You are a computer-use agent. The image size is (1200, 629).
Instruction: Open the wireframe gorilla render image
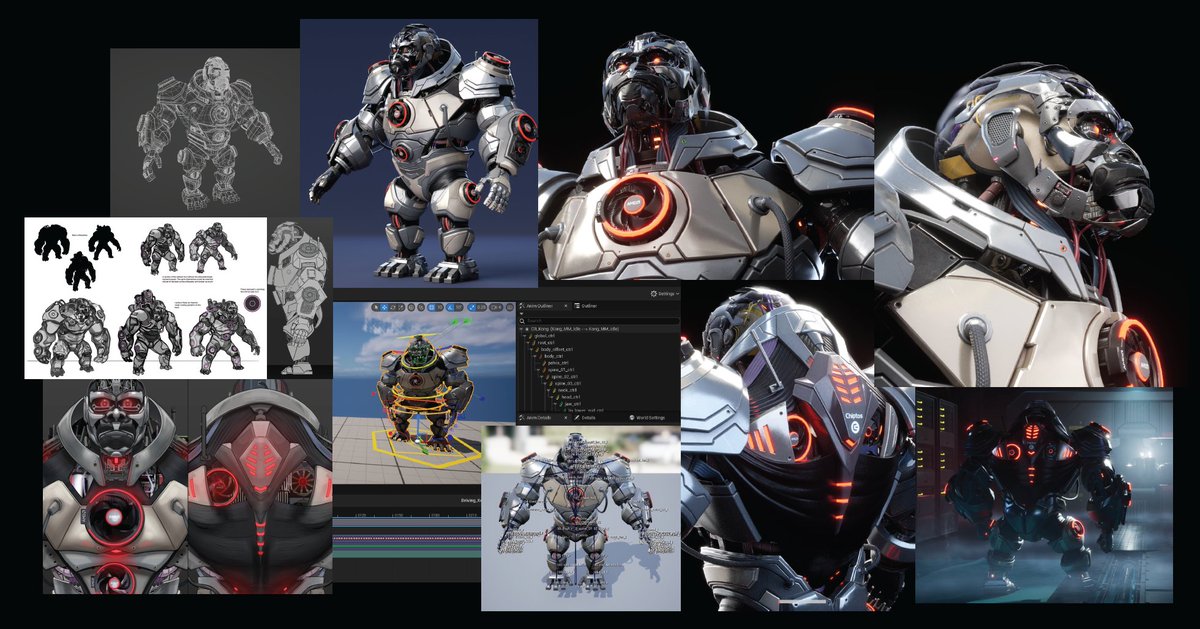(x=204, y=132)
